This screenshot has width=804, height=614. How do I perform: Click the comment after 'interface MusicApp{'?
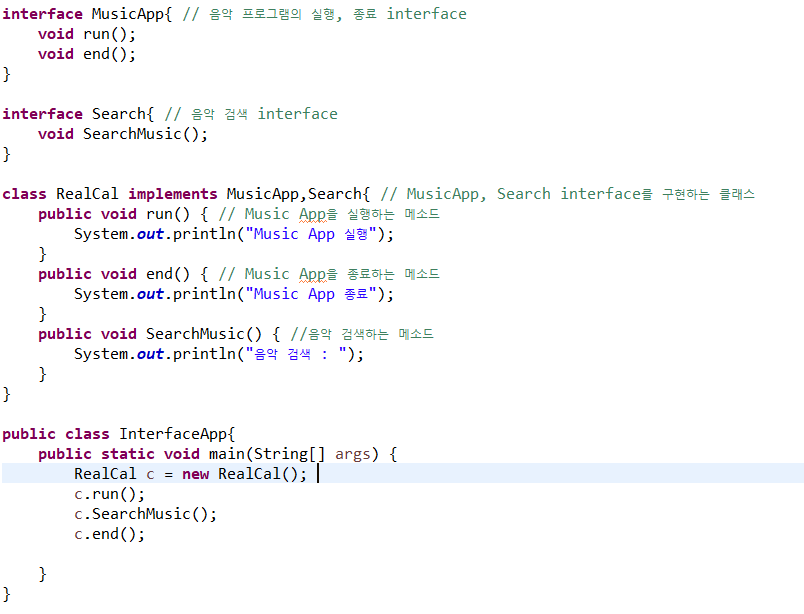pyautogui.click(x=325, y=14)
